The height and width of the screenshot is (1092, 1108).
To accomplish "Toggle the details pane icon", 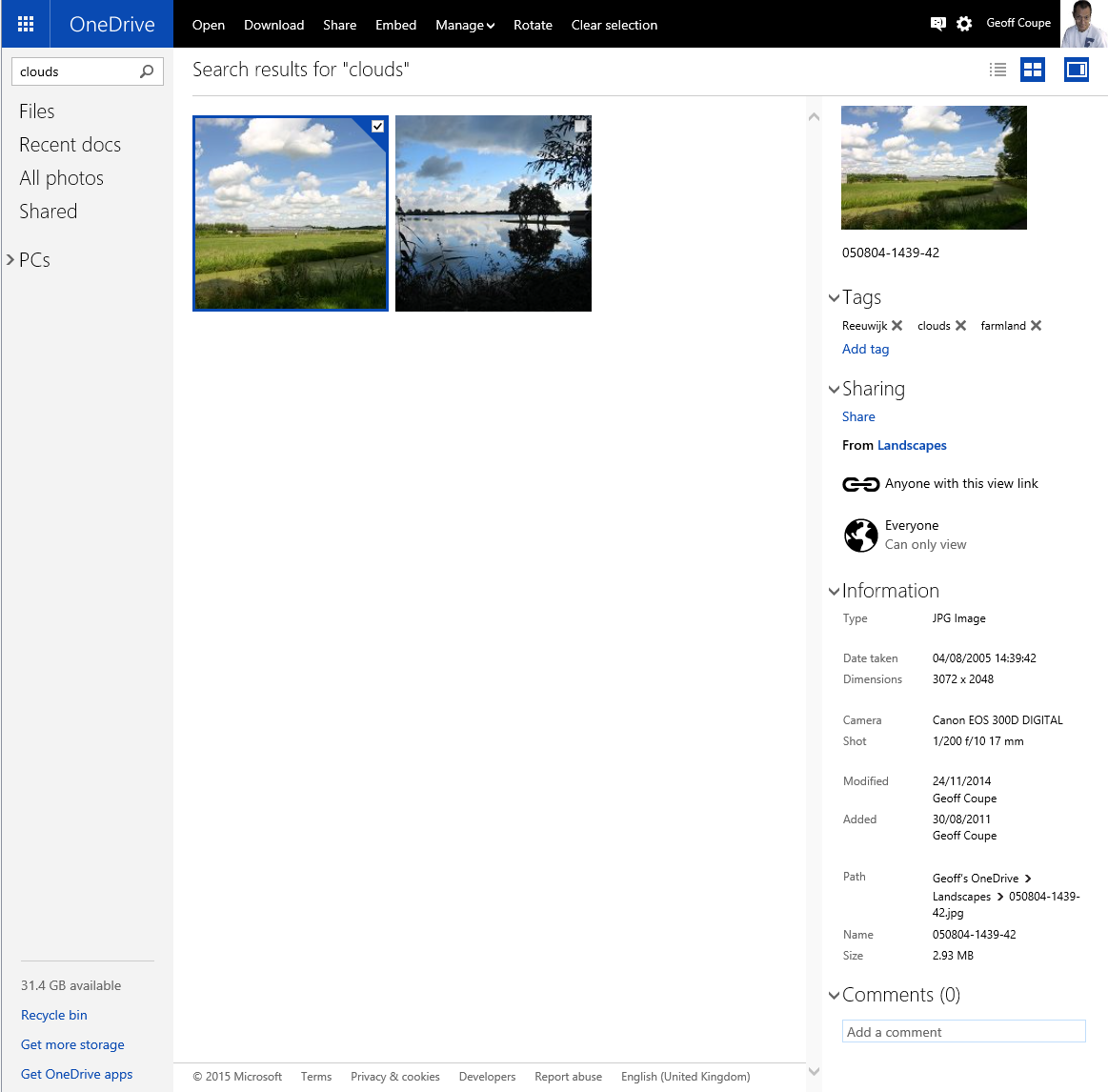I will tap(1077, 70).
